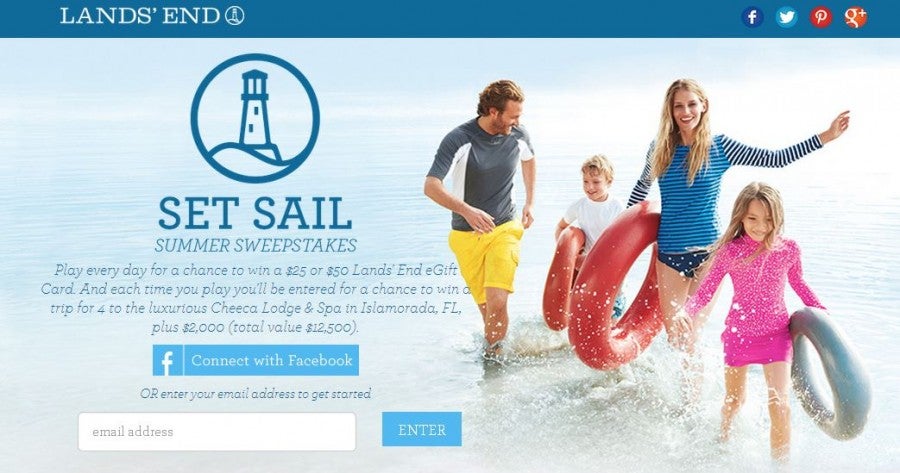
Task: Click the OR enter your email address text
Action: 255,394
